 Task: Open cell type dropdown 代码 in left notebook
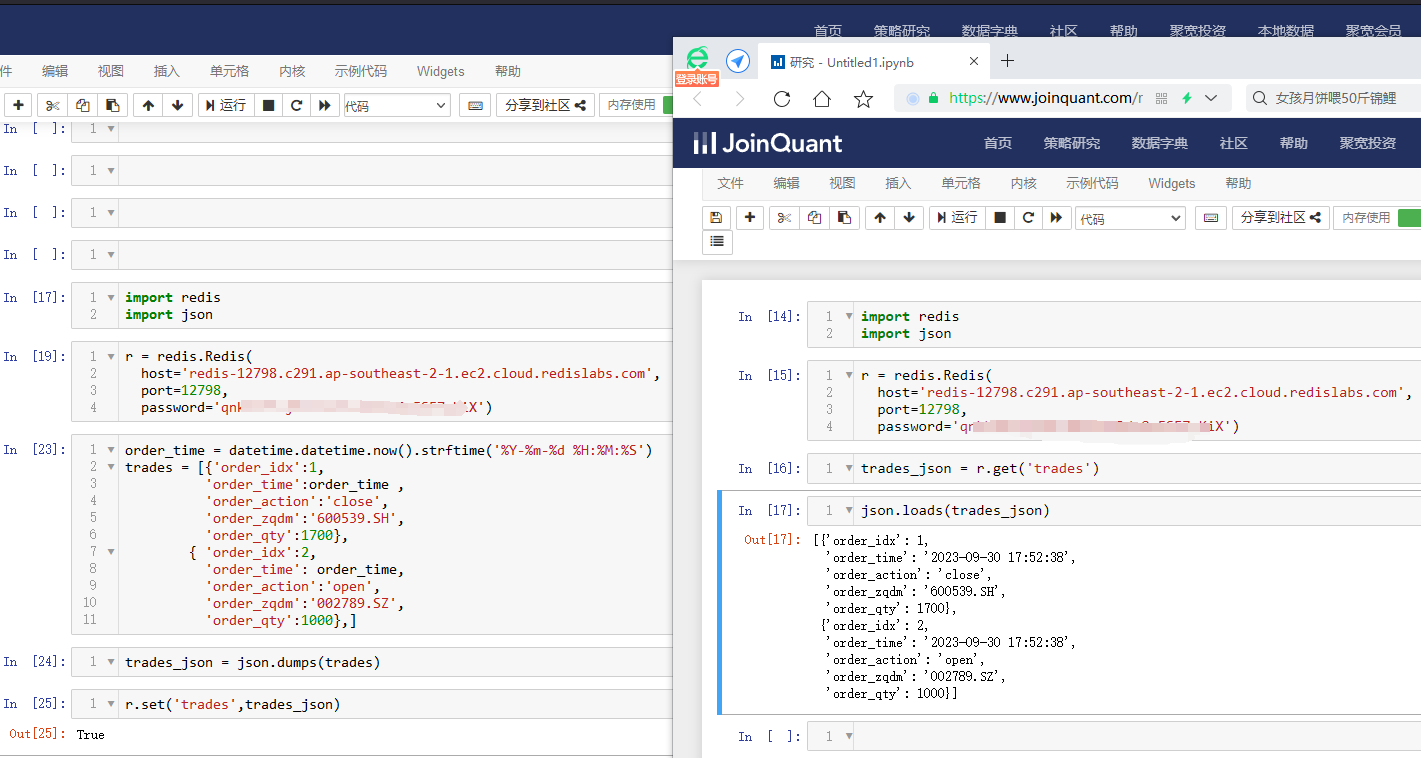click(x=397, y=105)
